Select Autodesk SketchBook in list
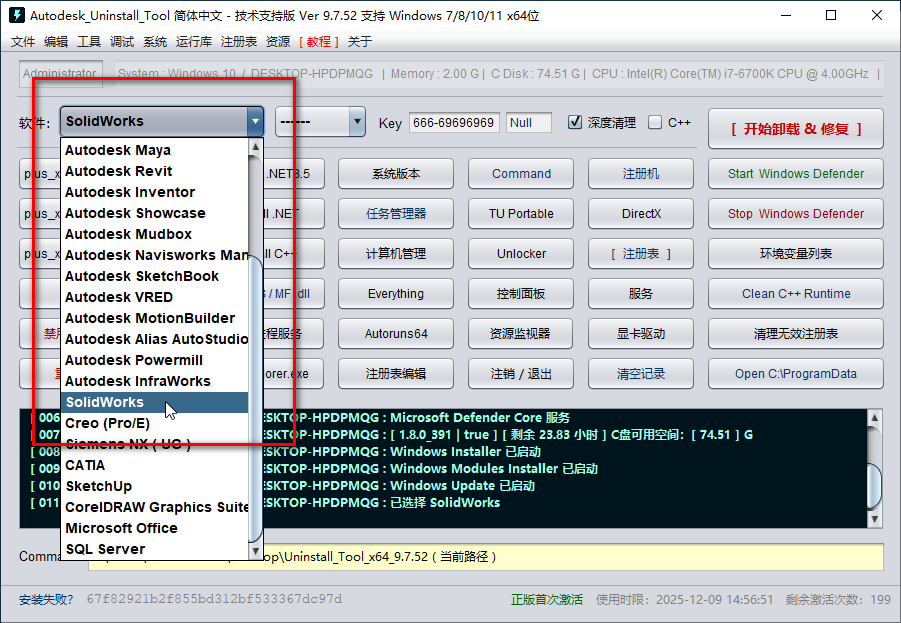 pos(155,276)
